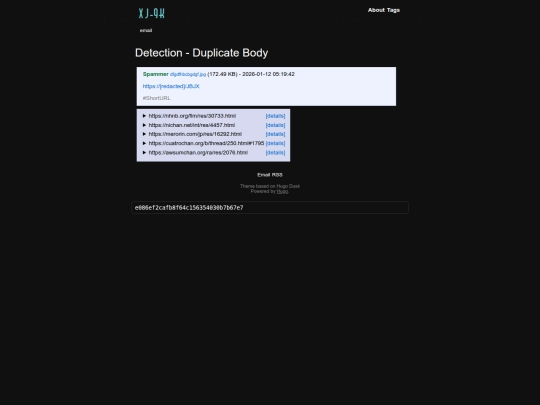540x405 pixels.
Task: Click the Spammer poster name
Action: [156, 74]
